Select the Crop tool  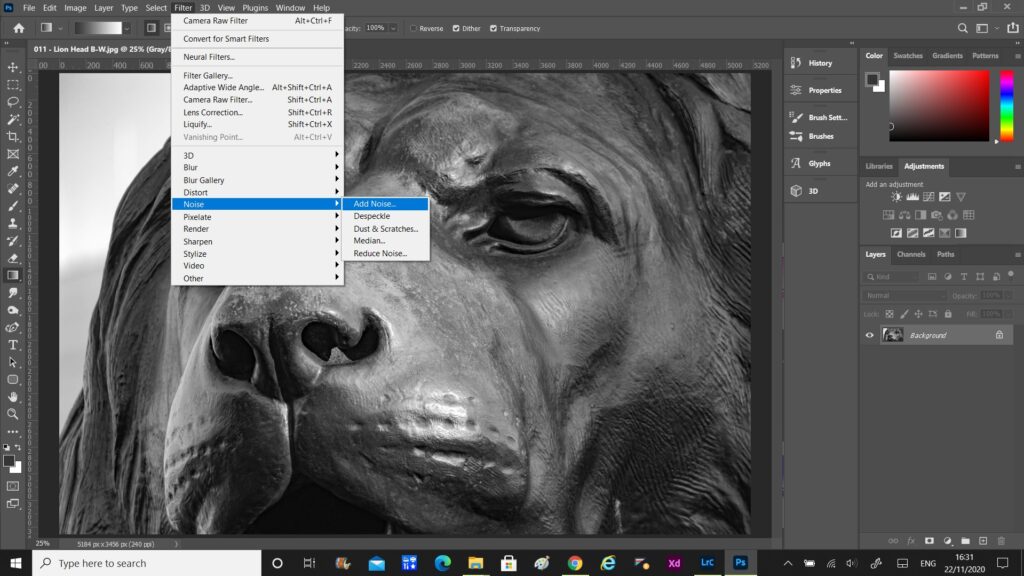click(x=13, y=134)
